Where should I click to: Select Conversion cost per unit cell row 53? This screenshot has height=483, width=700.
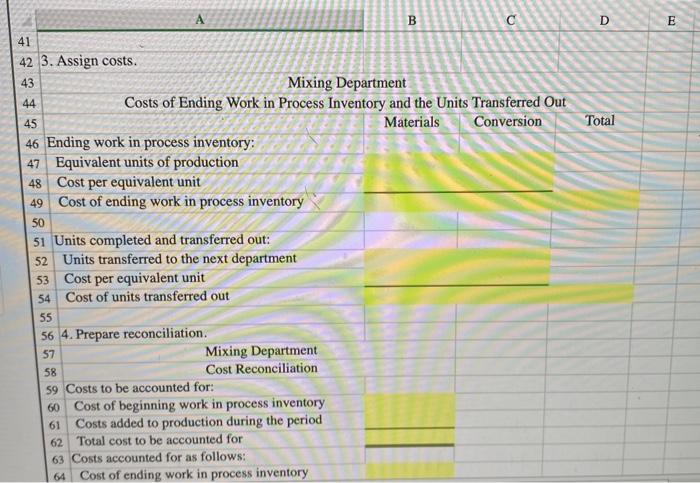pyautogui.click(x=503, y=276)
